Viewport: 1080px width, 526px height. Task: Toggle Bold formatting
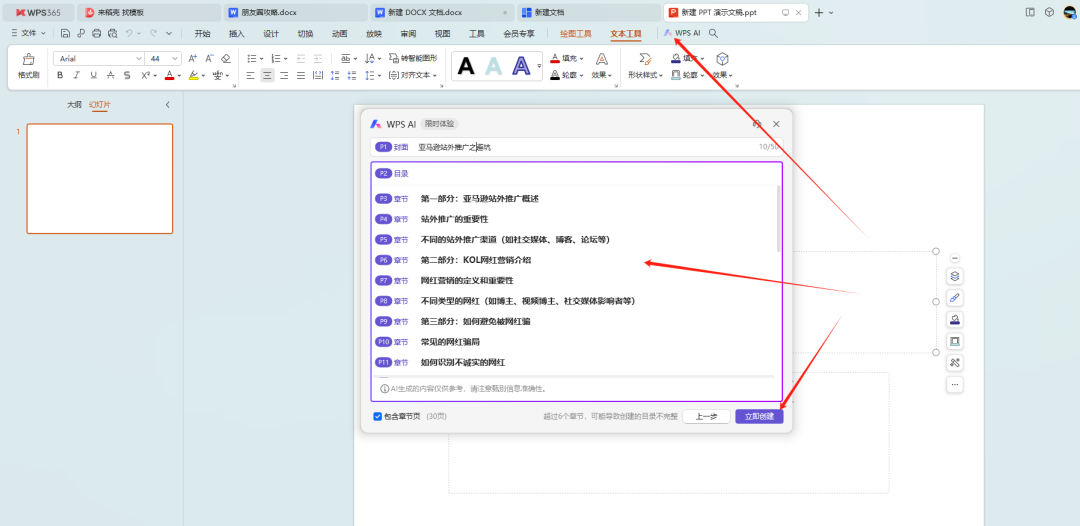[x=60, y=75]
